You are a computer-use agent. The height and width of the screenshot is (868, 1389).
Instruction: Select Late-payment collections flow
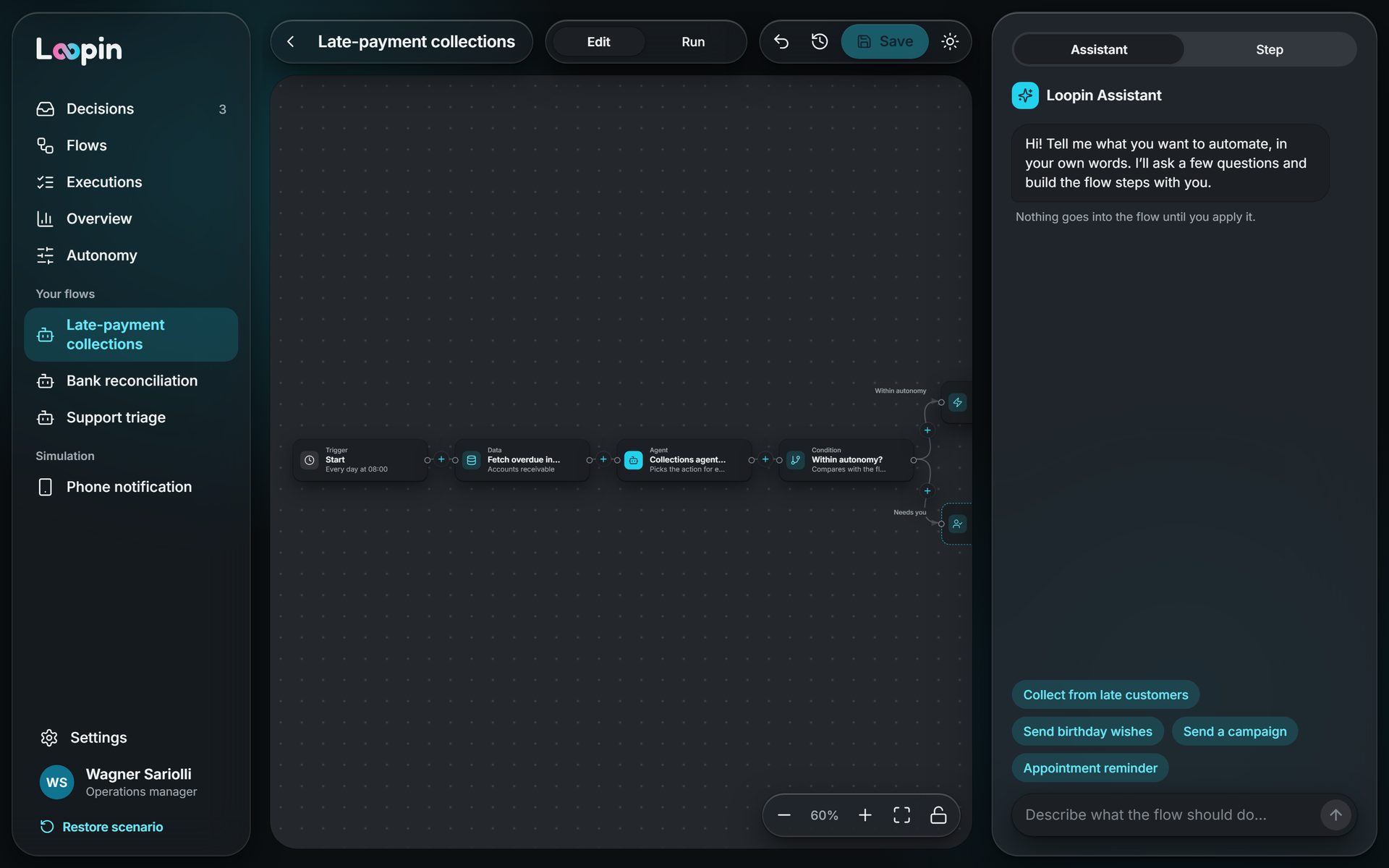(x=131, y=334)
